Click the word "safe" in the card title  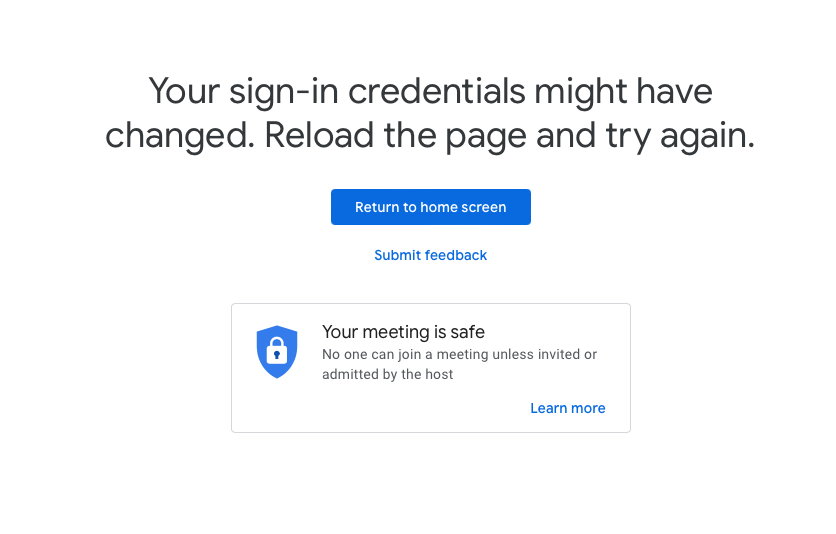[x=465, y=332]
